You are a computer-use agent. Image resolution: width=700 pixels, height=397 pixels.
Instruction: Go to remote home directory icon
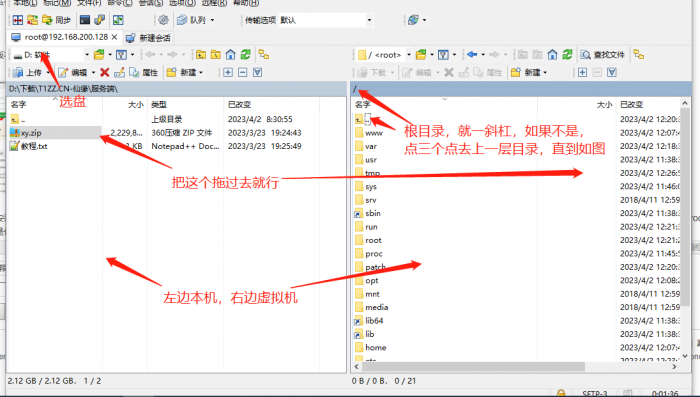tap(552, 55)
